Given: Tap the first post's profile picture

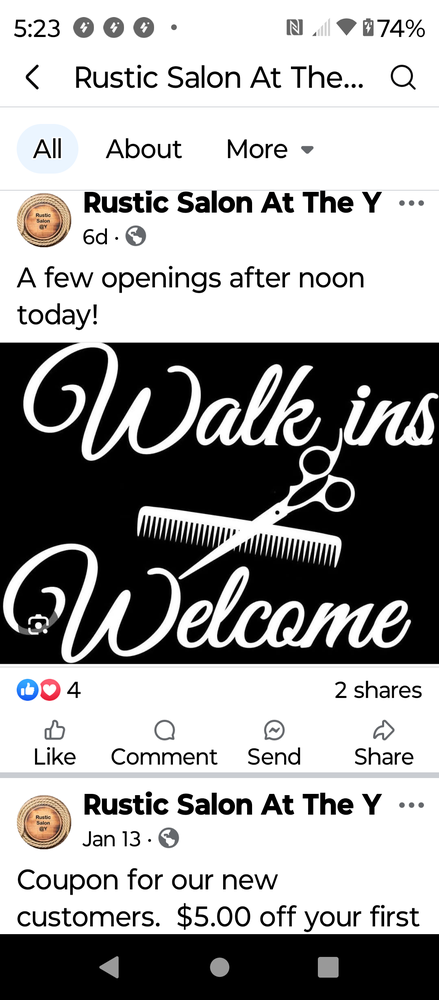Looking at the screenshot, I should [44, 219].
